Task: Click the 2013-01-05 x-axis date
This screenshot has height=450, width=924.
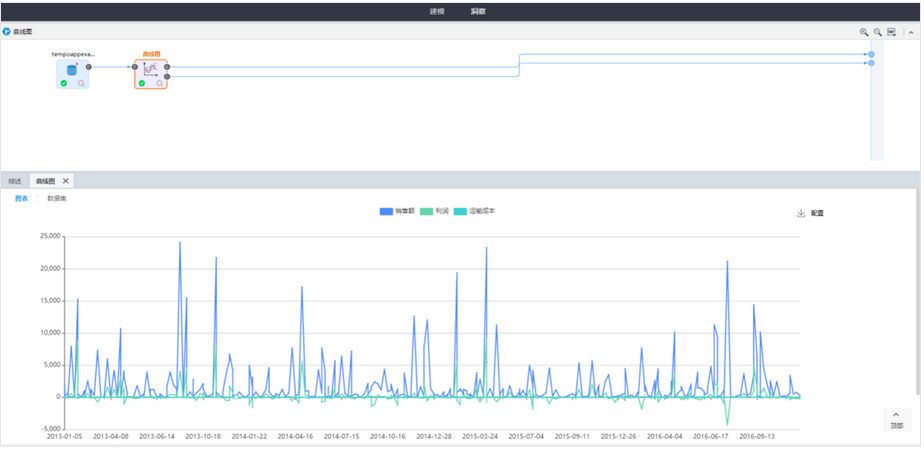Action: coord(65,437)
